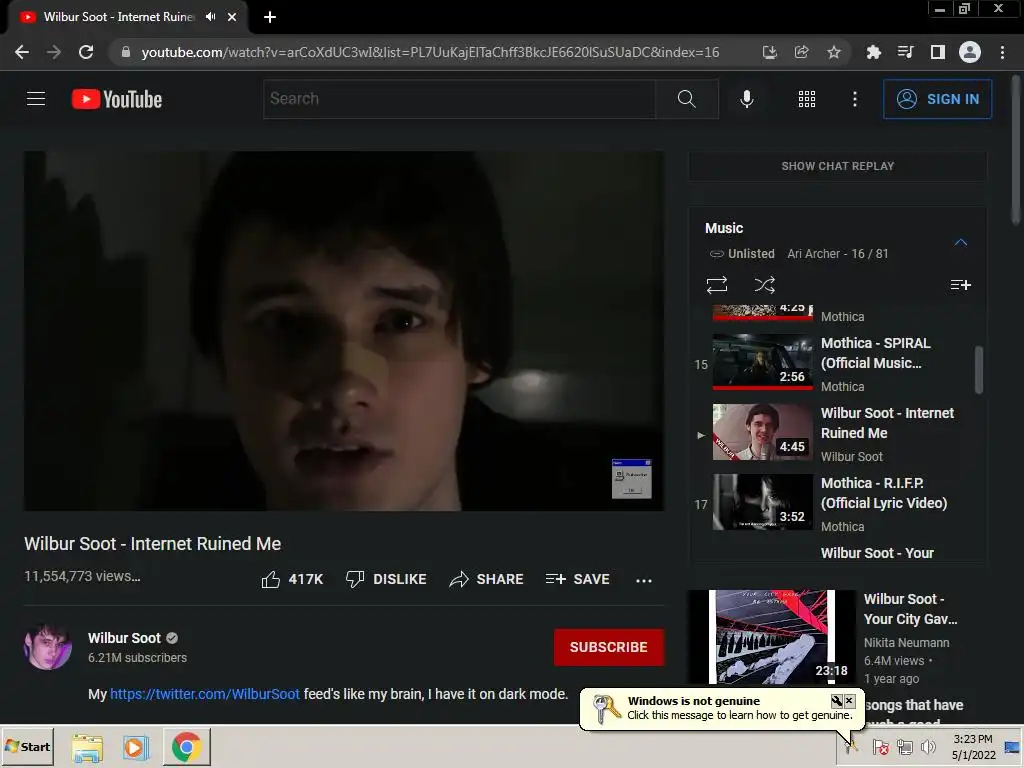Open a new browser tab
The width and height of the screenshot is (1024, 768).
tap(270, 17)
